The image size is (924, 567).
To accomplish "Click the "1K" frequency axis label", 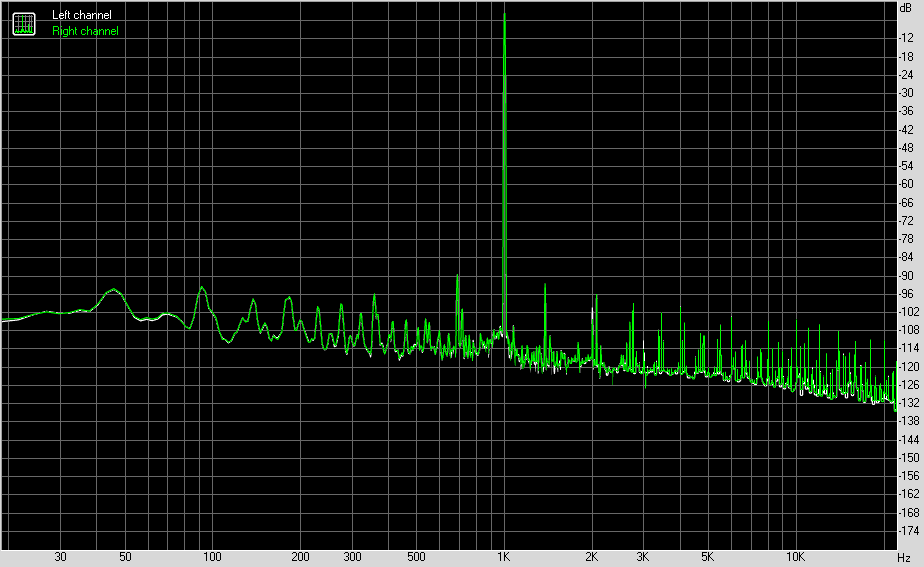I will [503, 557].
